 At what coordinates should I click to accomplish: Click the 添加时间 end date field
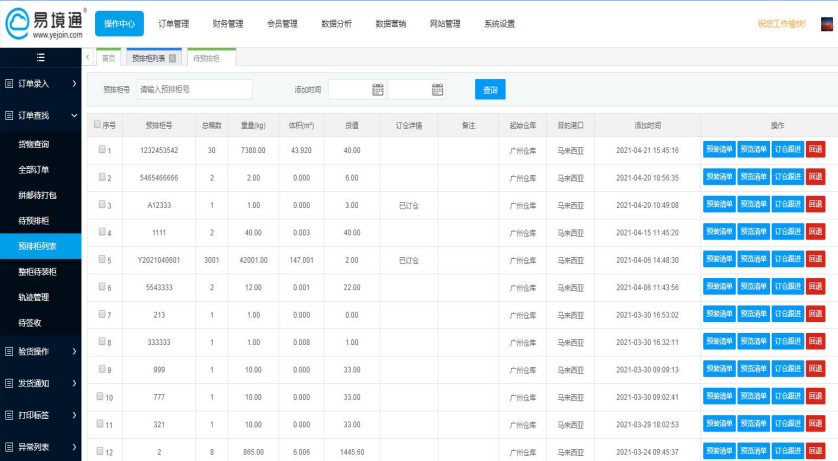point(416,90)
